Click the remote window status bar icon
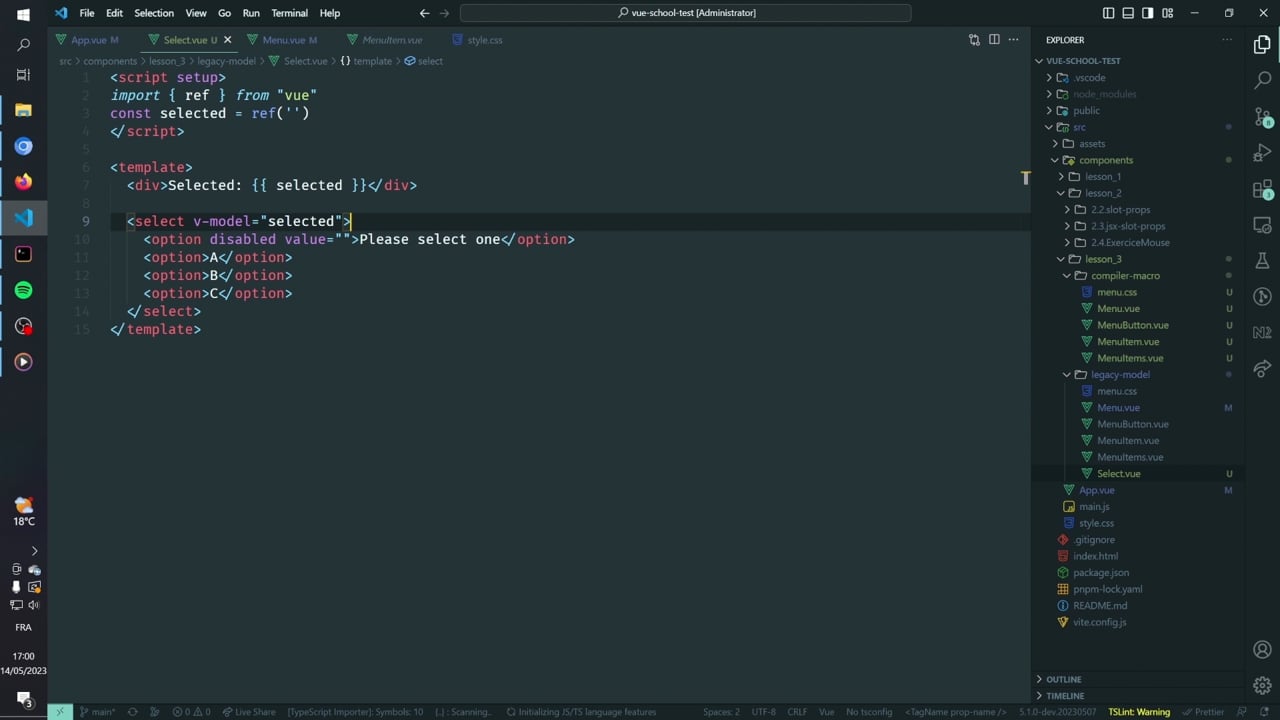The image size is (1280, 720). tap(59, 712)
